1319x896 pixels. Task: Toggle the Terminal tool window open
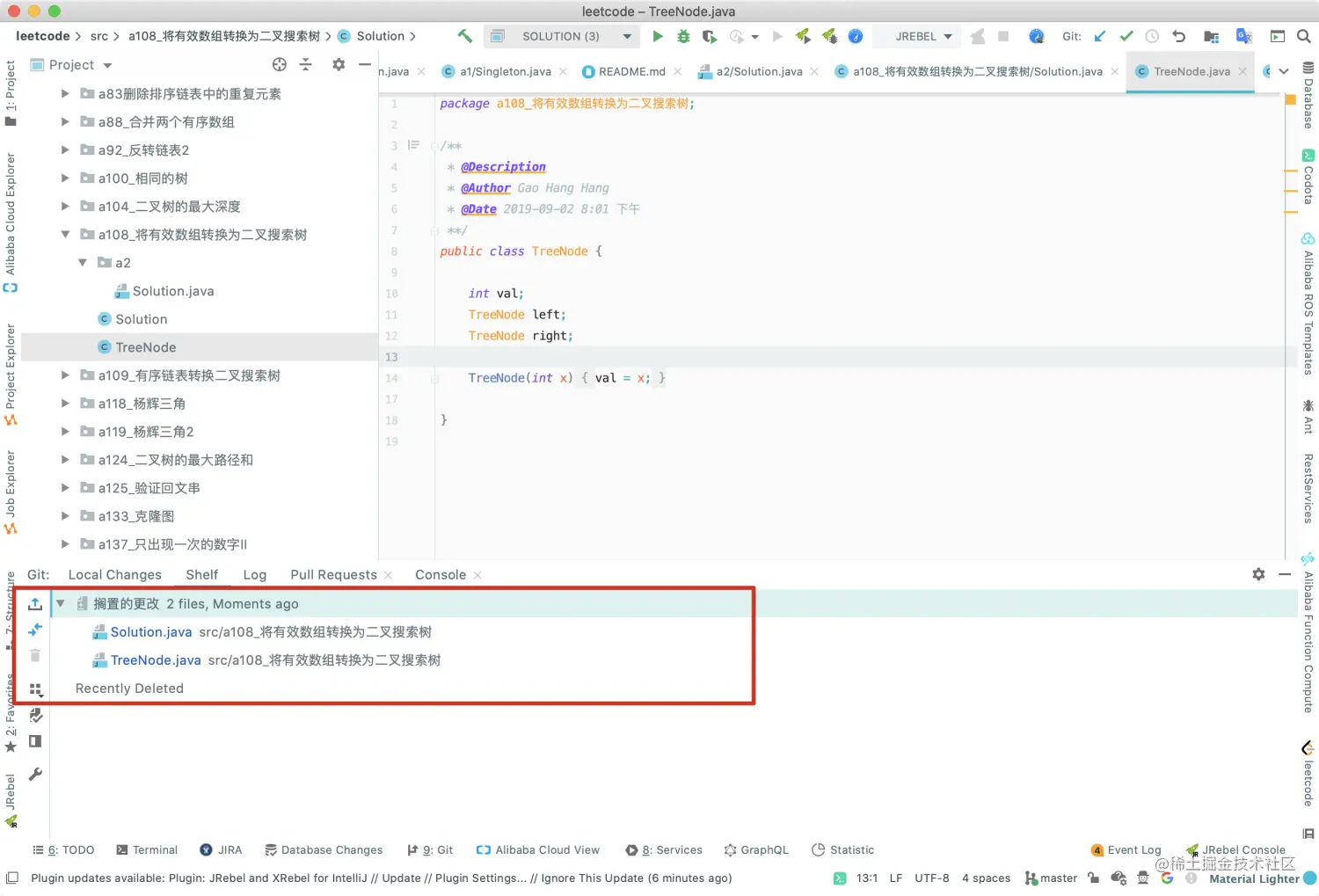[155, 849]
